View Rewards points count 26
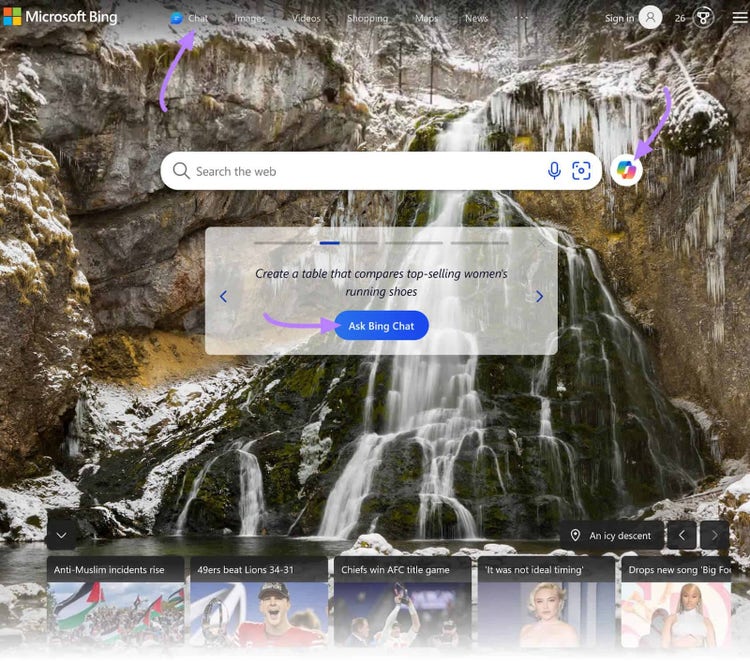 click(680, 18)
